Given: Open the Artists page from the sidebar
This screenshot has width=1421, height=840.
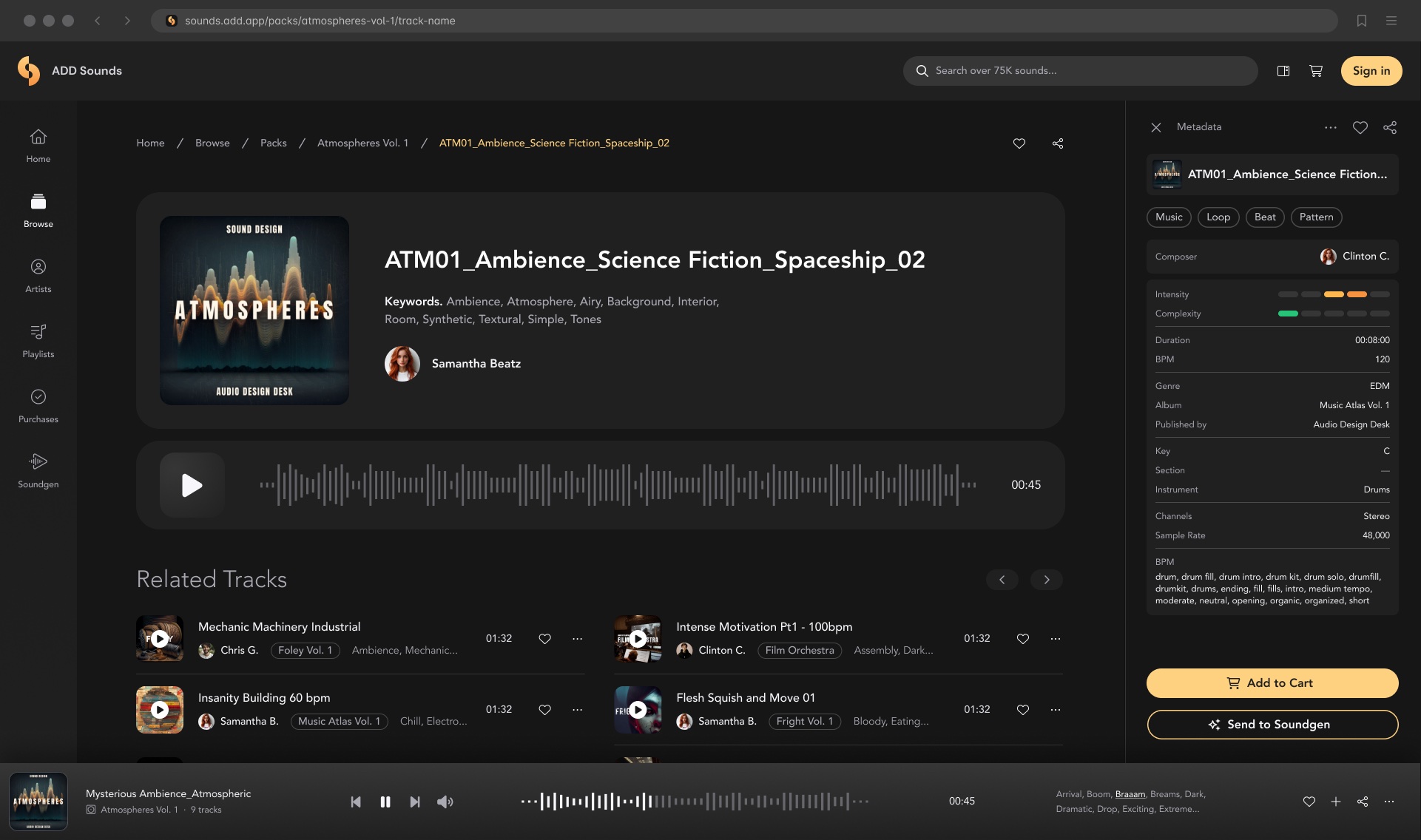Looking at the screenshot, I should (x=38, y=275).
